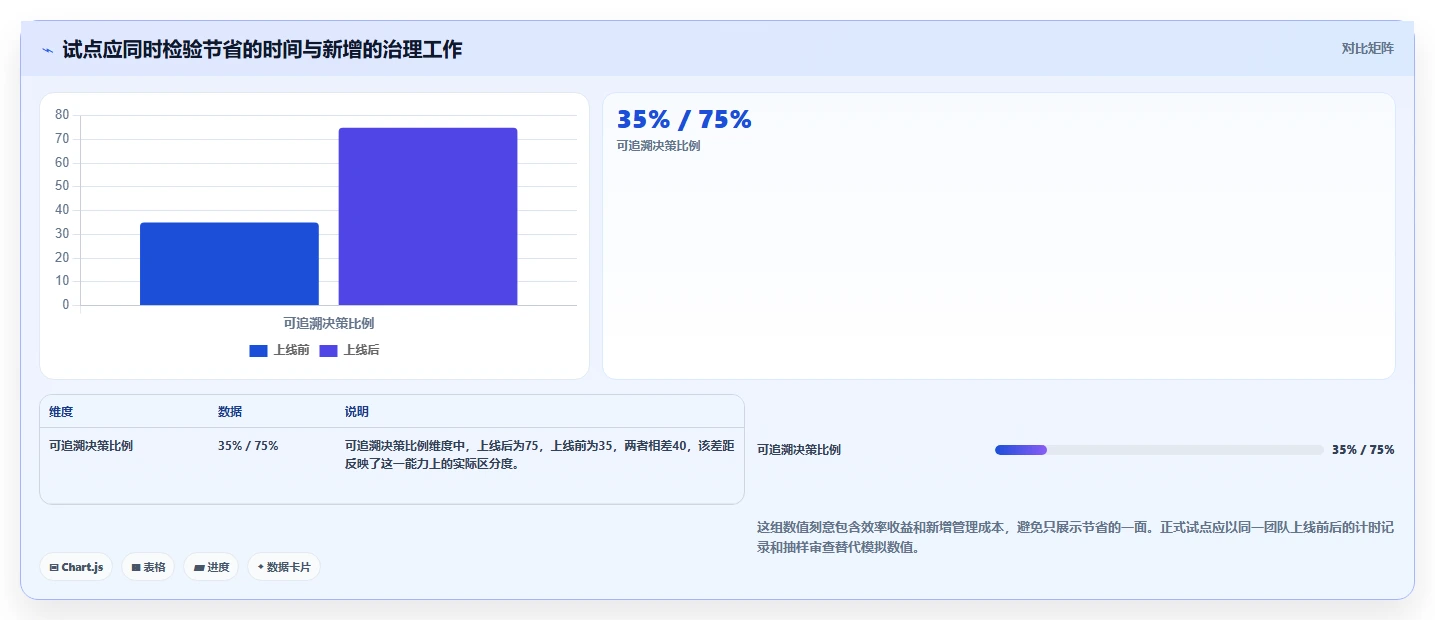
Task: Click the 35% / 75% value after progress bar
Action: click(1363, 450)
